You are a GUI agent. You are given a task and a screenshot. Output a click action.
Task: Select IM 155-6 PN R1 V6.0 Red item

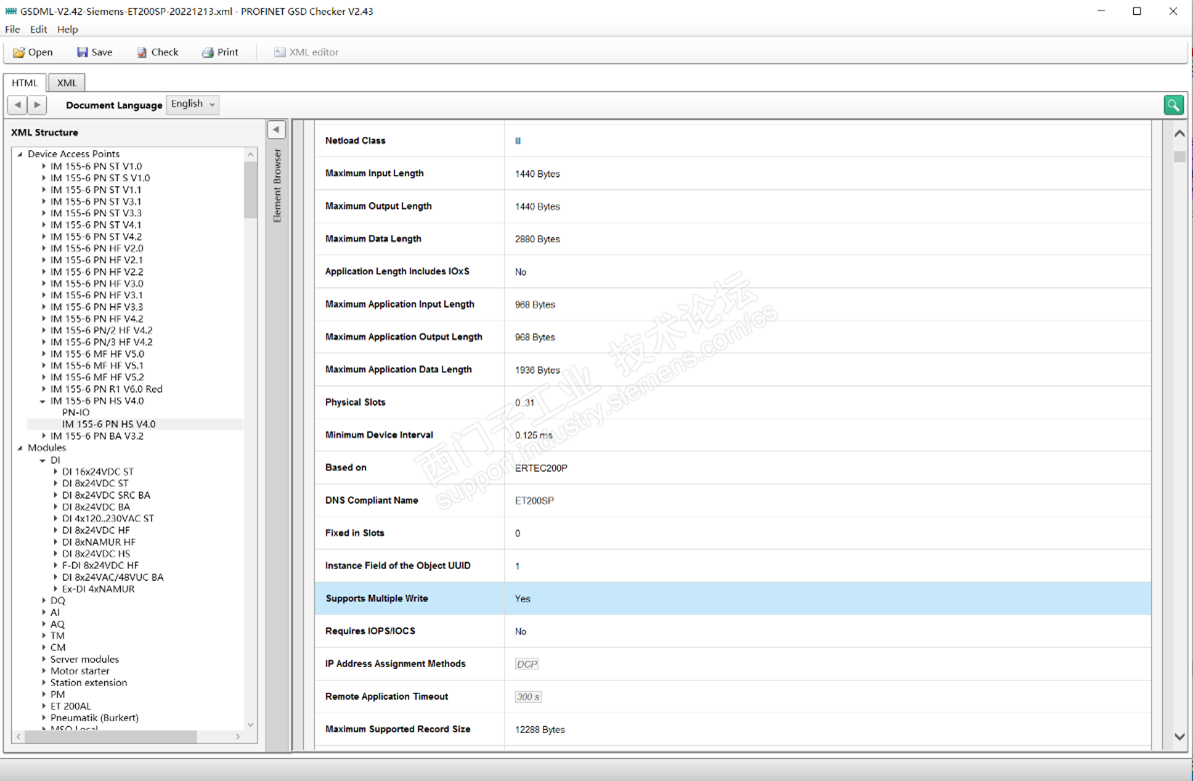coord(106,389)
